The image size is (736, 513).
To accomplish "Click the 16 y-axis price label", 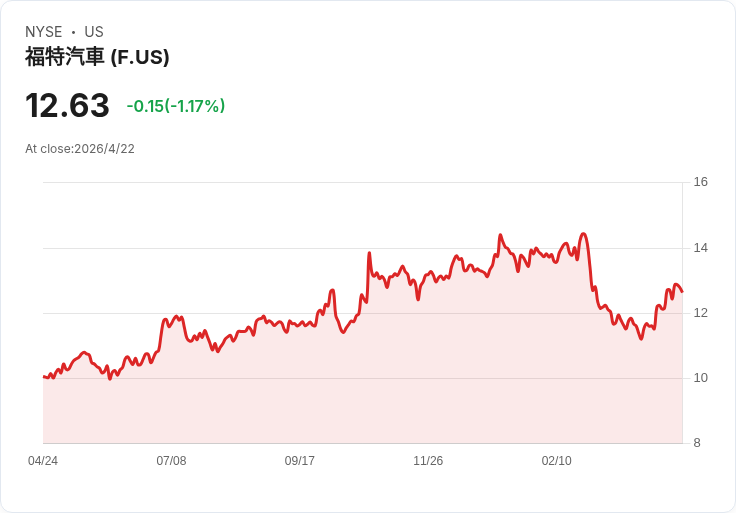I will (700, 182).
